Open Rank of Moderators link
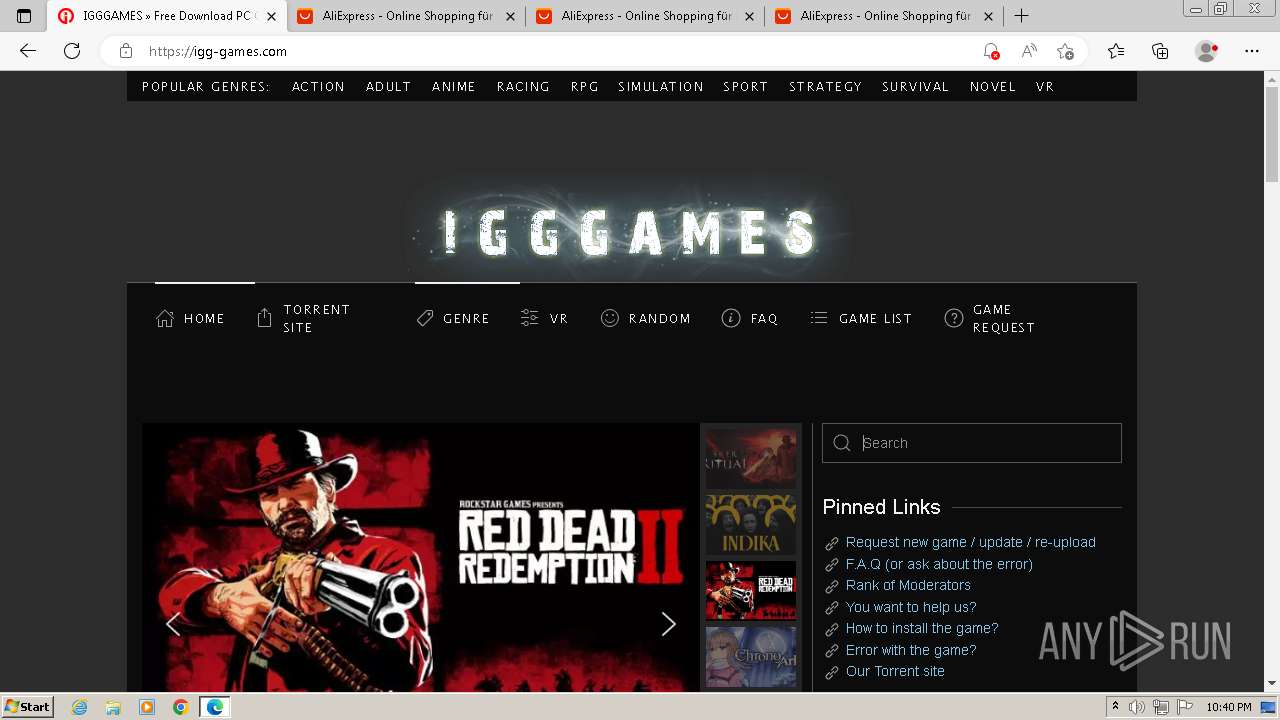1280x720 pixels. pos(908,585)
